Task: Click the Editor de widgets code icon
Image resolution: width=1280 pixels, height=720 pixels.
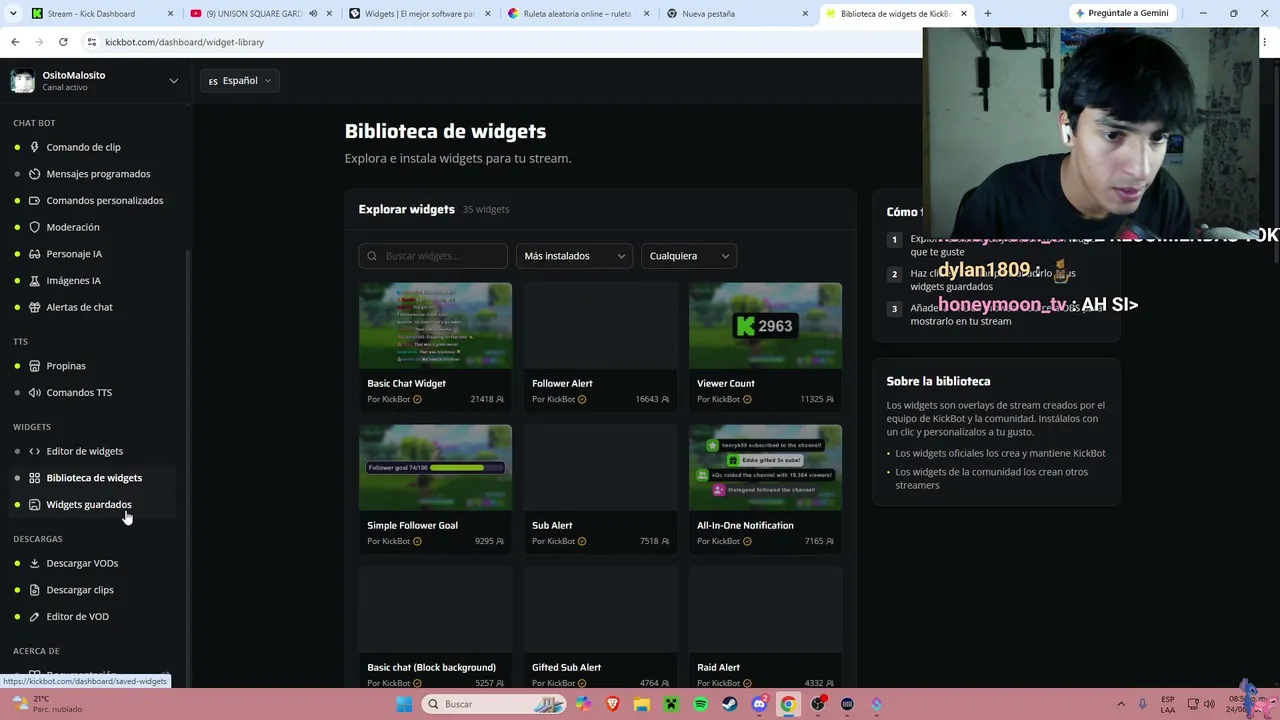Action: point(34,451)
